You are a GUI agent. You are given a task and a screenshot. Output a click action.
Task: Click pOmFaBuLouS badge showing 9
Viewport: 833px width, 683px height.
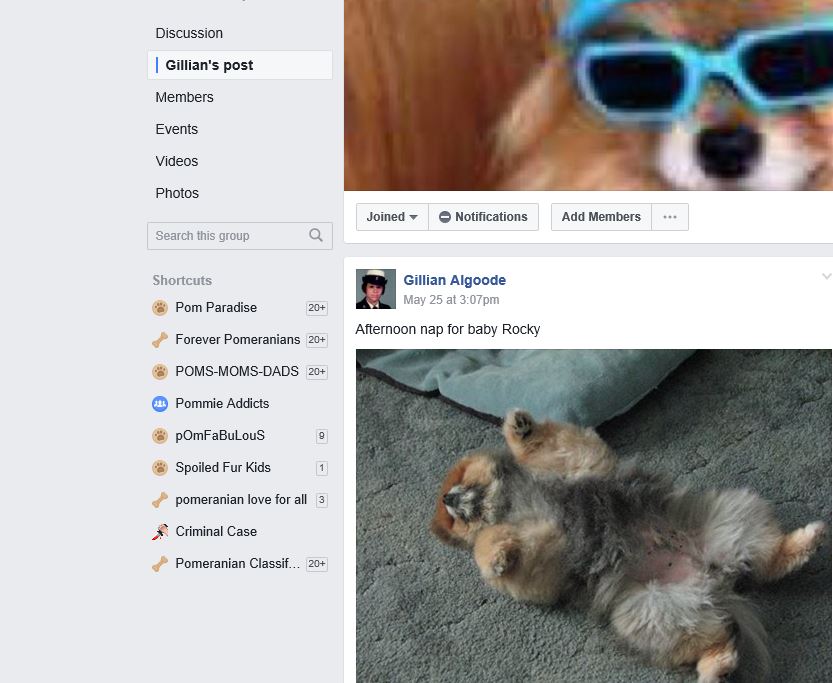321,436
